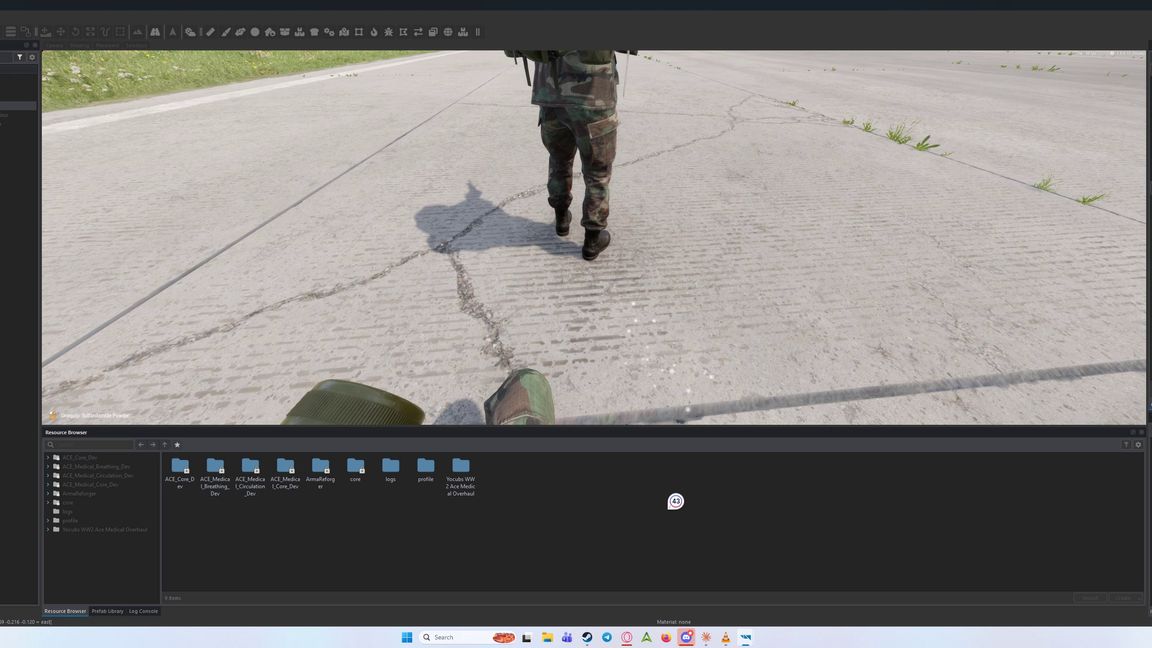Open the hamburger menu in toolbar

click(10, 32)
